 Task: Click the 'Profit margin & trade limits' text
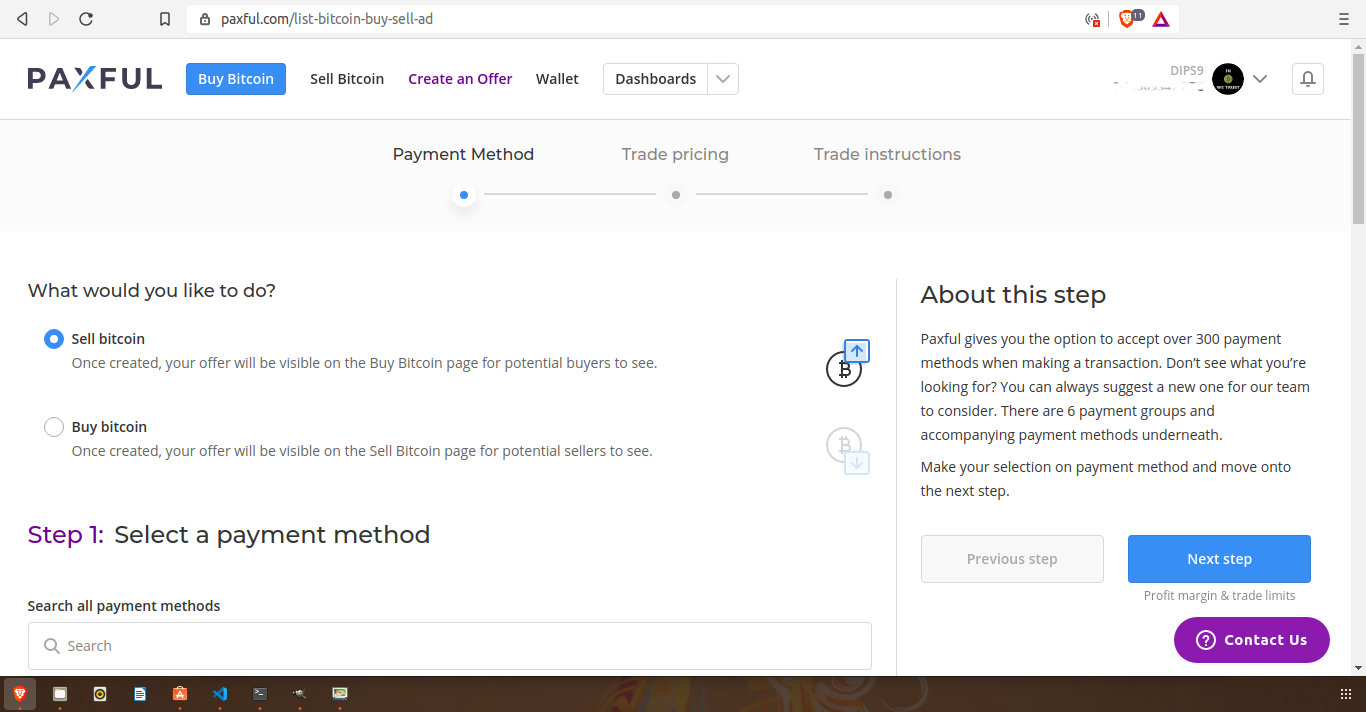click(1219, 595)
